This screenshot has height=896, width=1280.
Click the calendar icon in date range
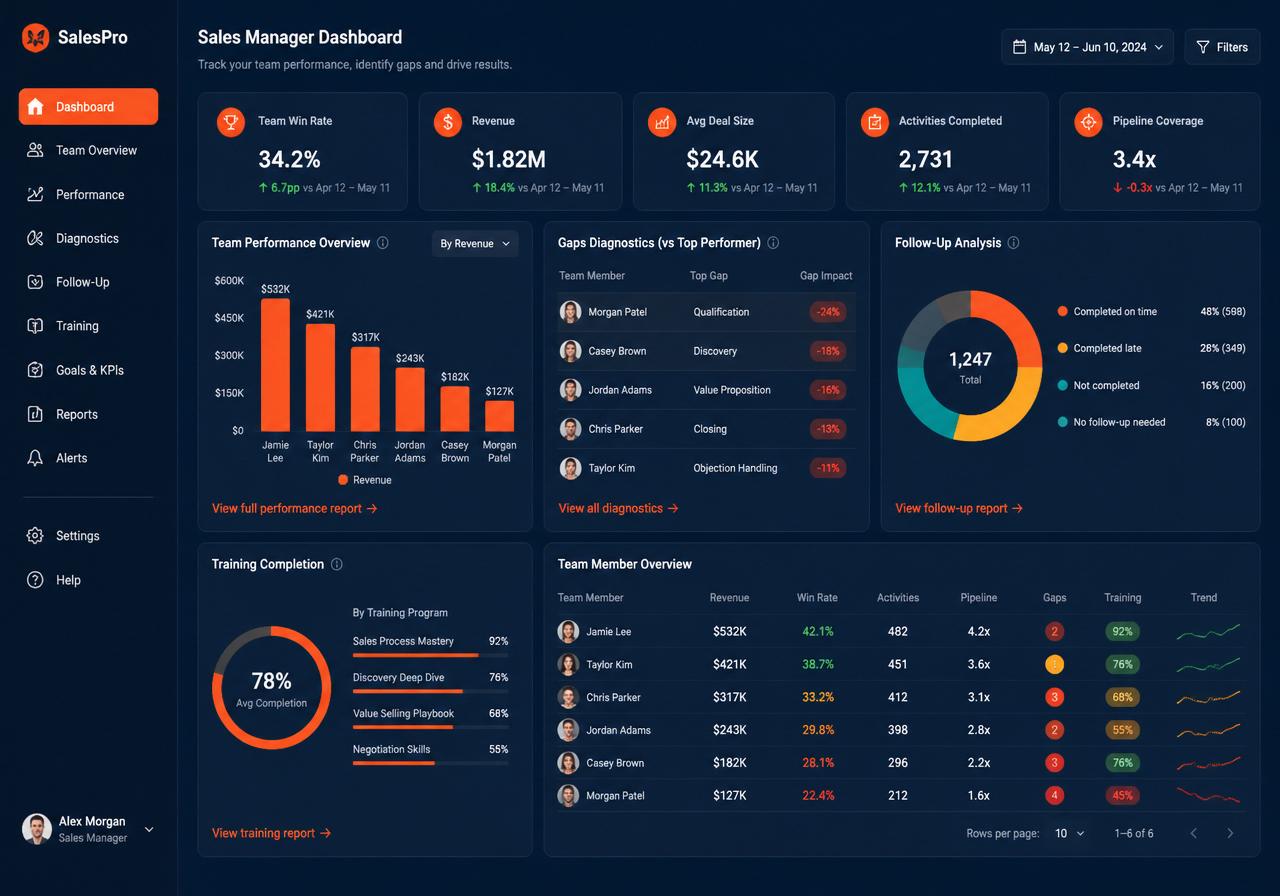tap(1020, 47)
